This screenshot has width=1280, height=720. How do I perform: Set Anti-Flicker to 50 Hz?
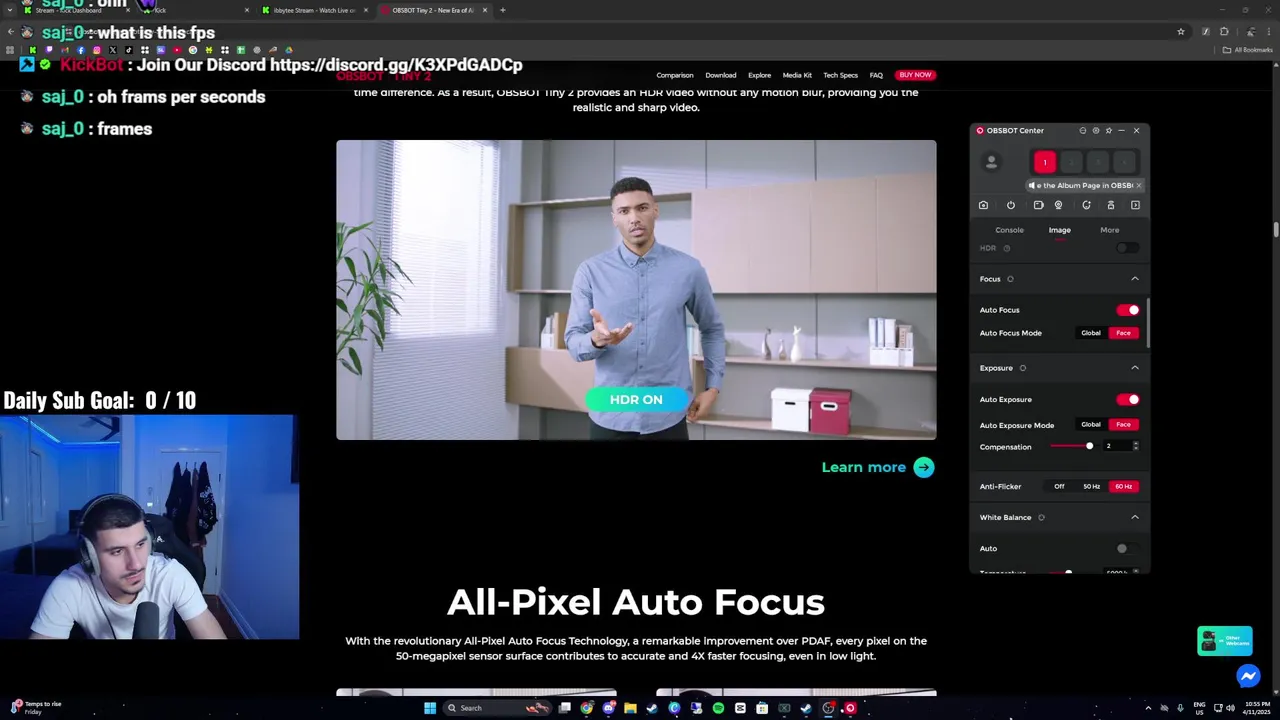pyautogui.click(x=1091, y=486)
